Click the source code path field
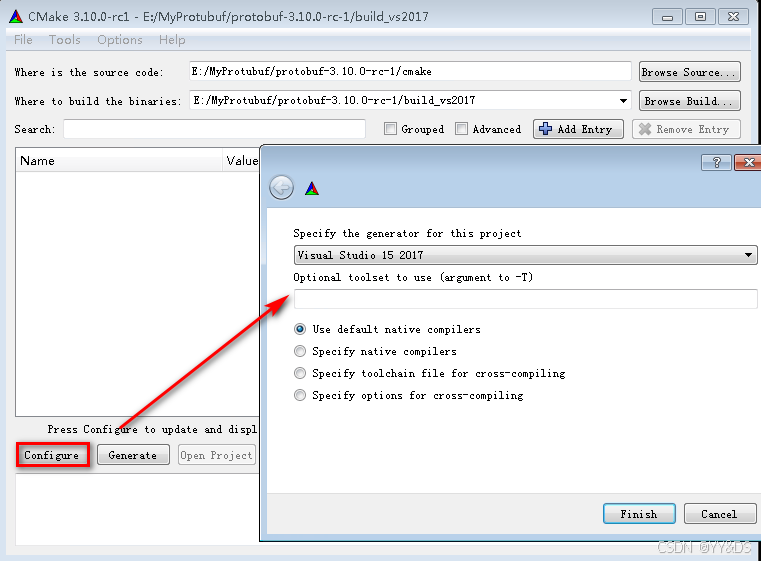 410,71
